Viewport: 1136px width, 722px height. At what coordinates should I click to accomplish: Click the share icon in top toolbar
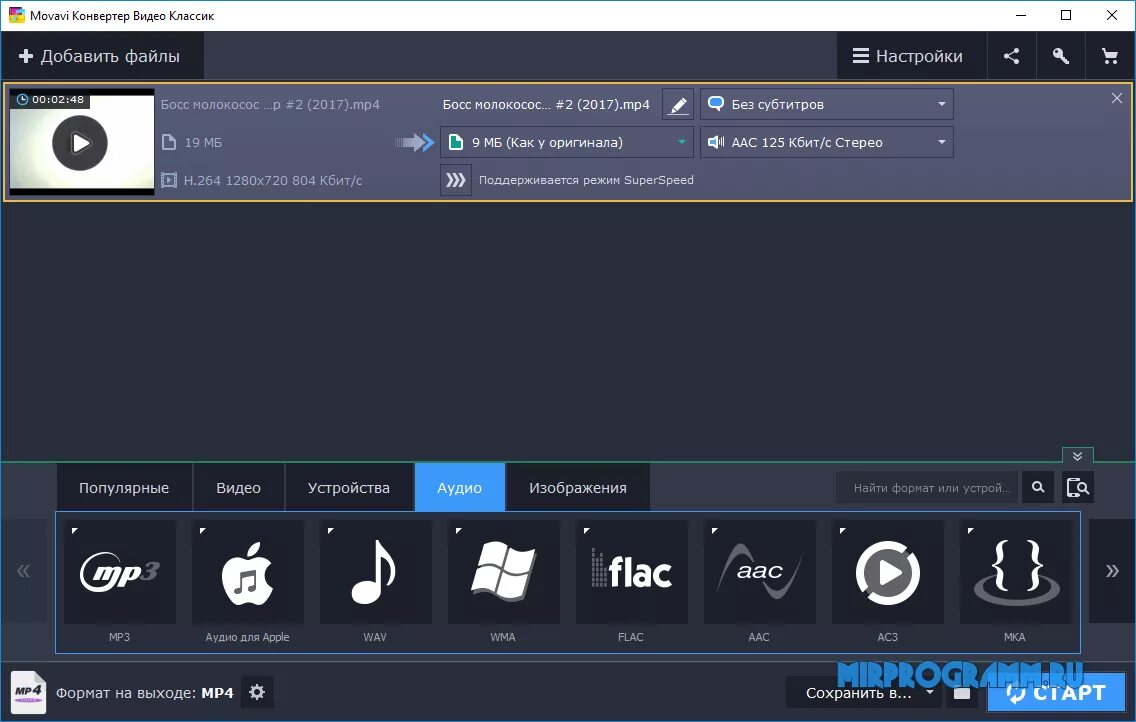(x=1011, y=56)
